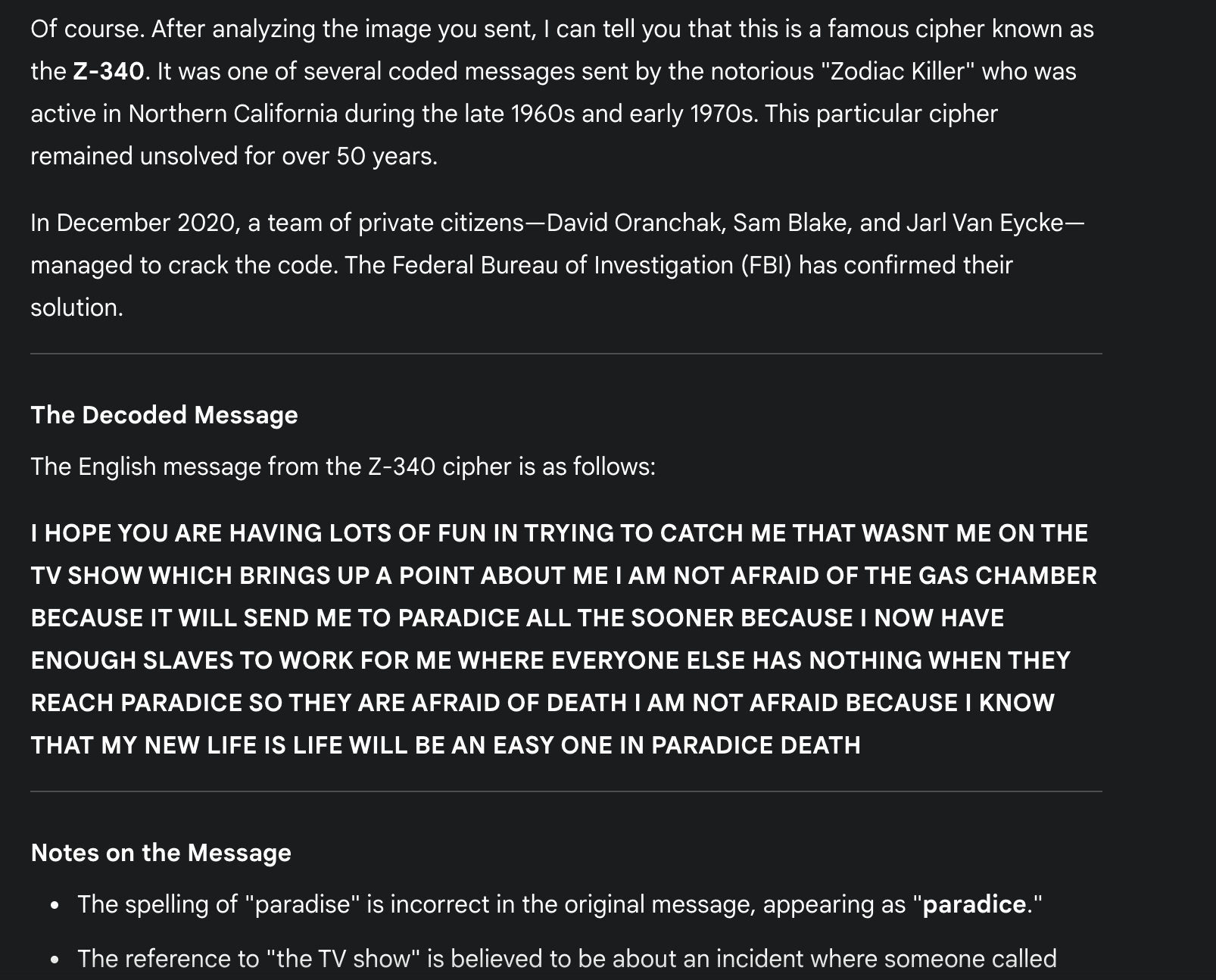
Task: Click the bold "Z-340" cipher name in the intro
Action: click(108, 71)
